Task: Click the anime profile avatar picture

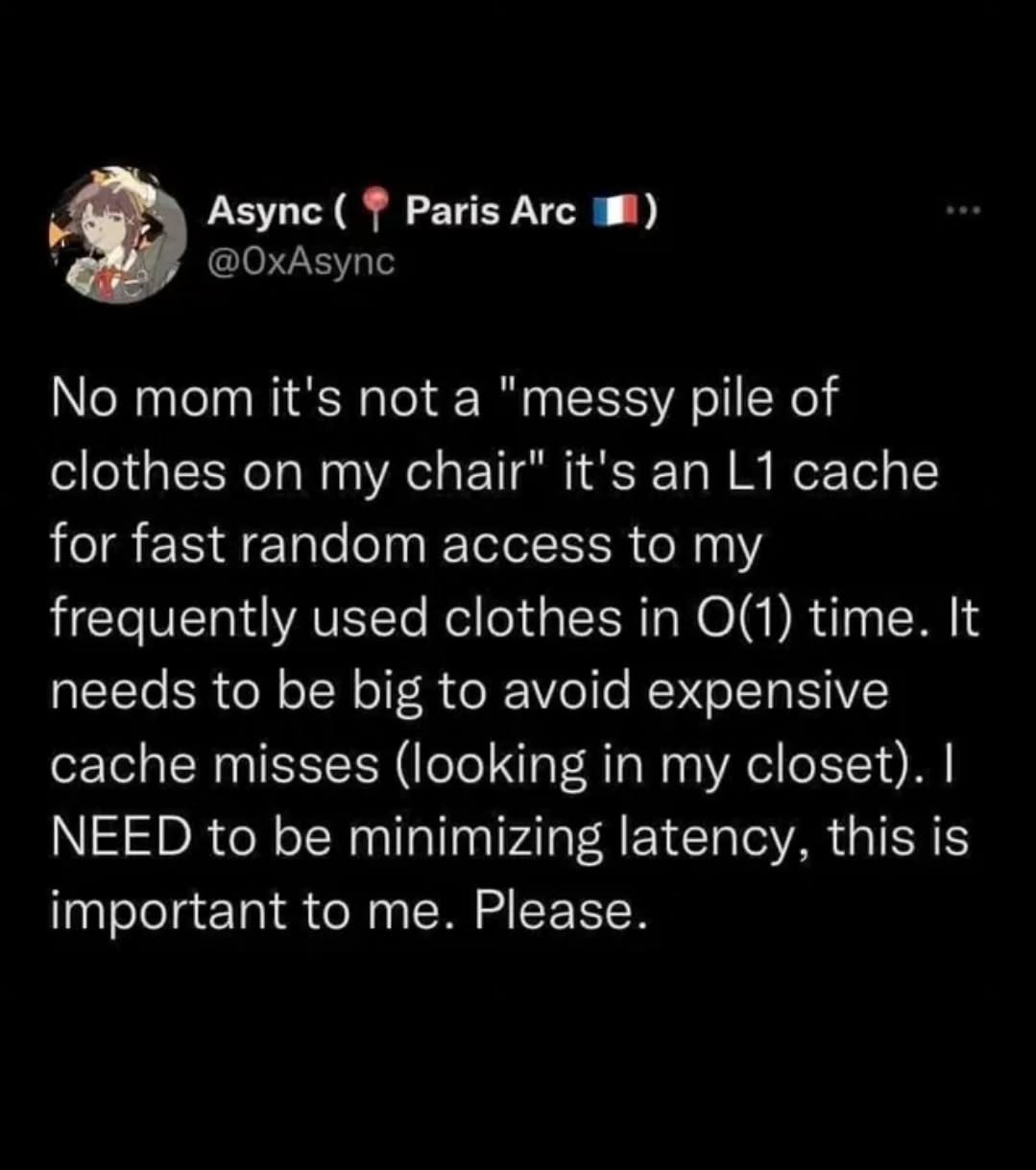Action: [118, 235]
